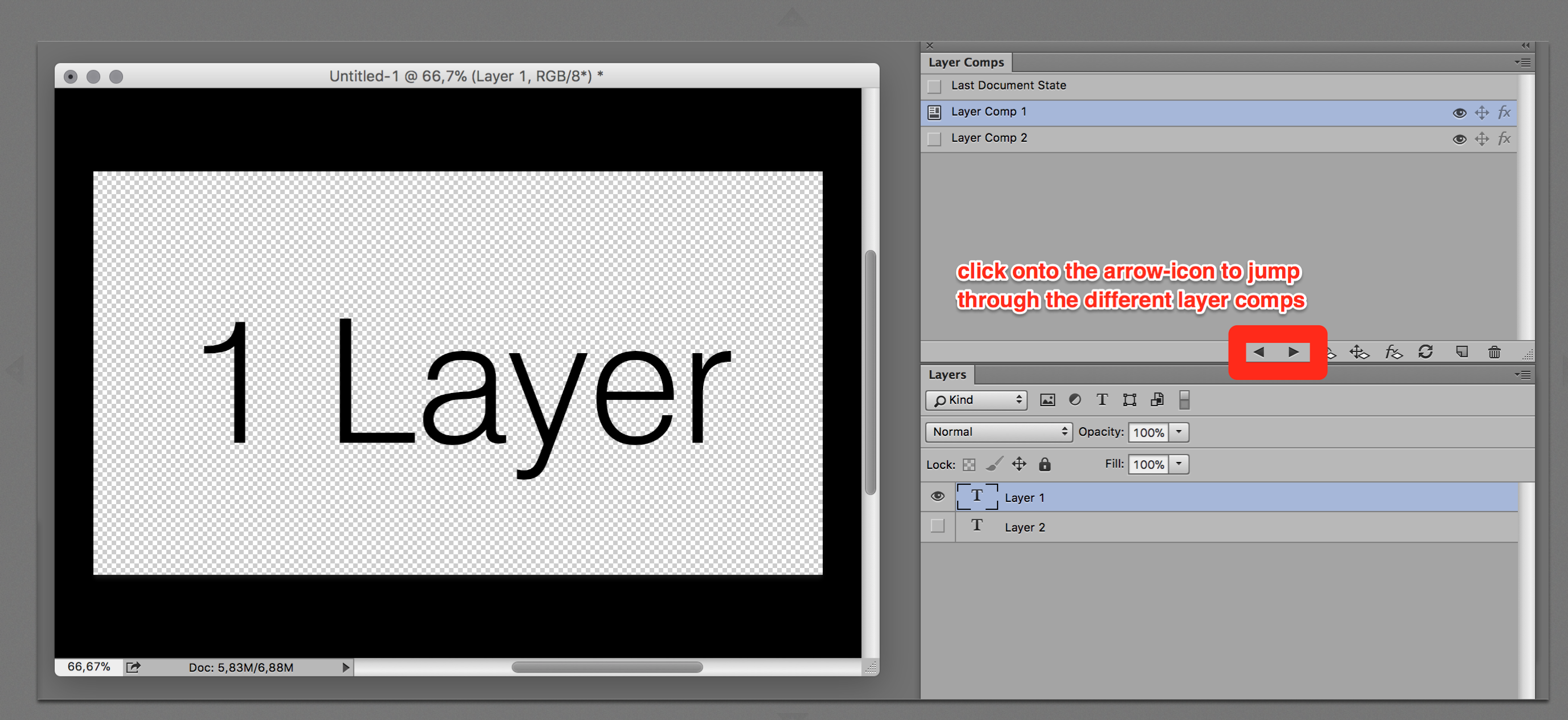Click the Opacity value field
The image size is (1568, 720).
pos(1148,432)
